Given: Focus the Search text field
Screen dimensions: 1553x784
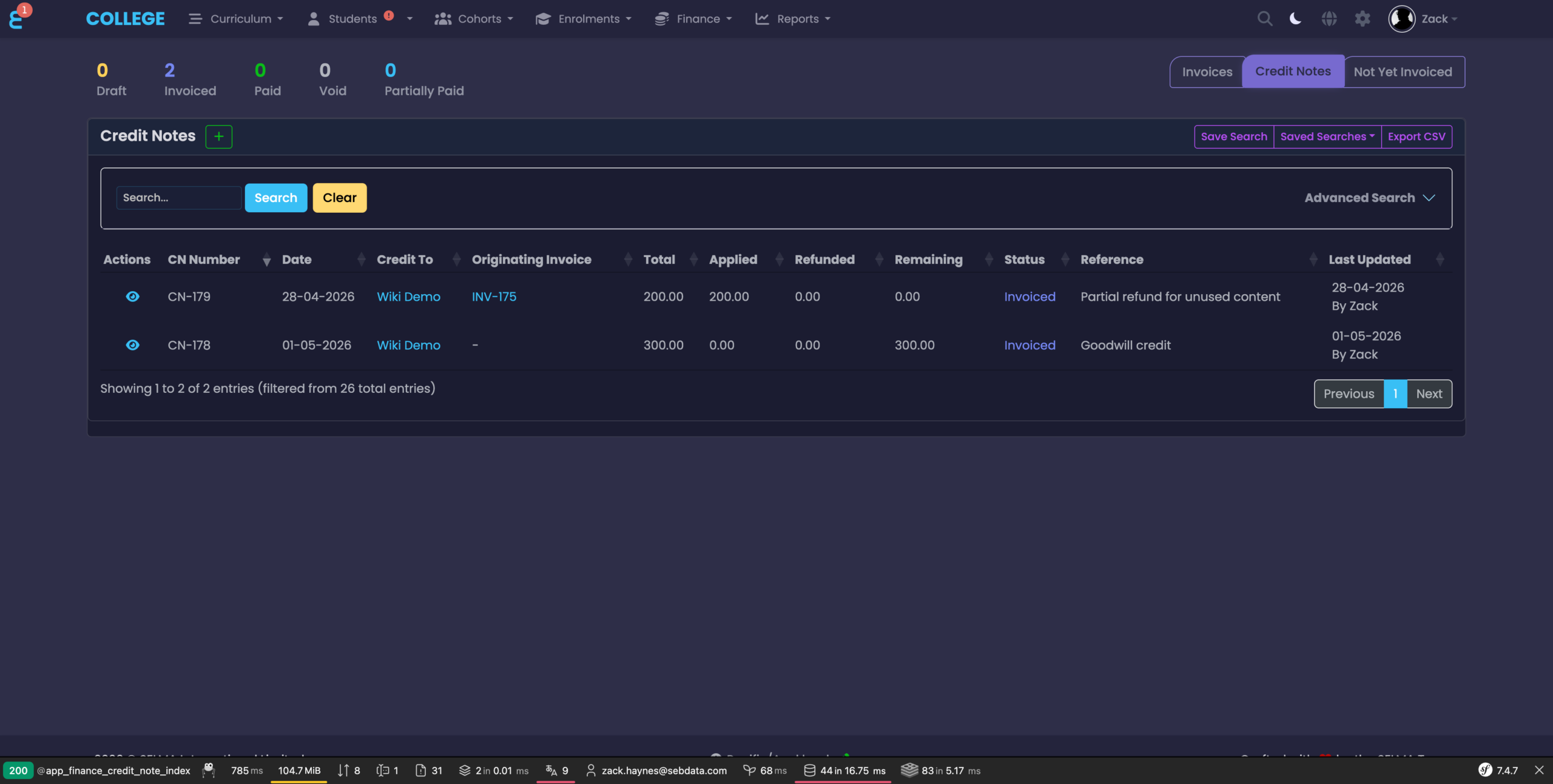Looking at the screenshot, I should [x=178, y=198].
